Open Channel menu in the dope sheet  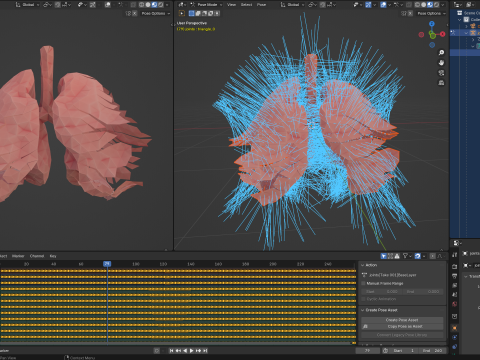(37, 256)
